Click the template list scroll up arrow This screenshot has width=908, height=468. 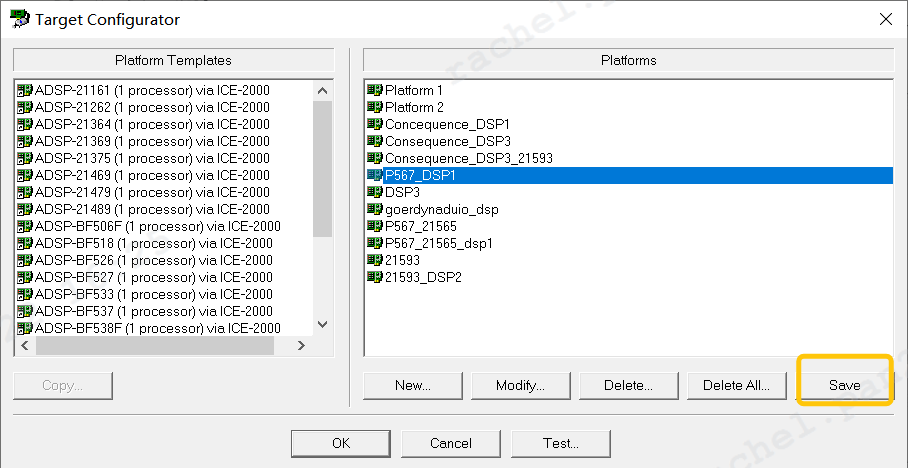pos(323,90)
